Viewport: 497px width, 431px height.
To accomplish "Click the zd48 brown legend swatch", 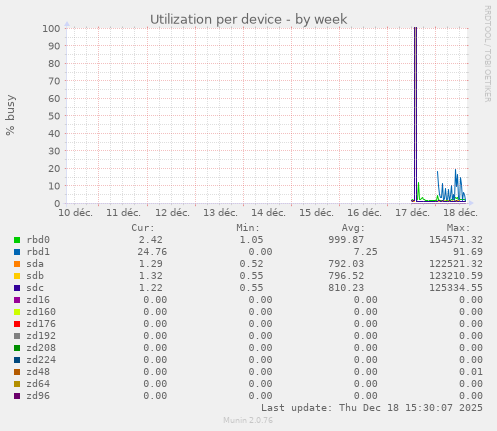I will tap(17, 372).
